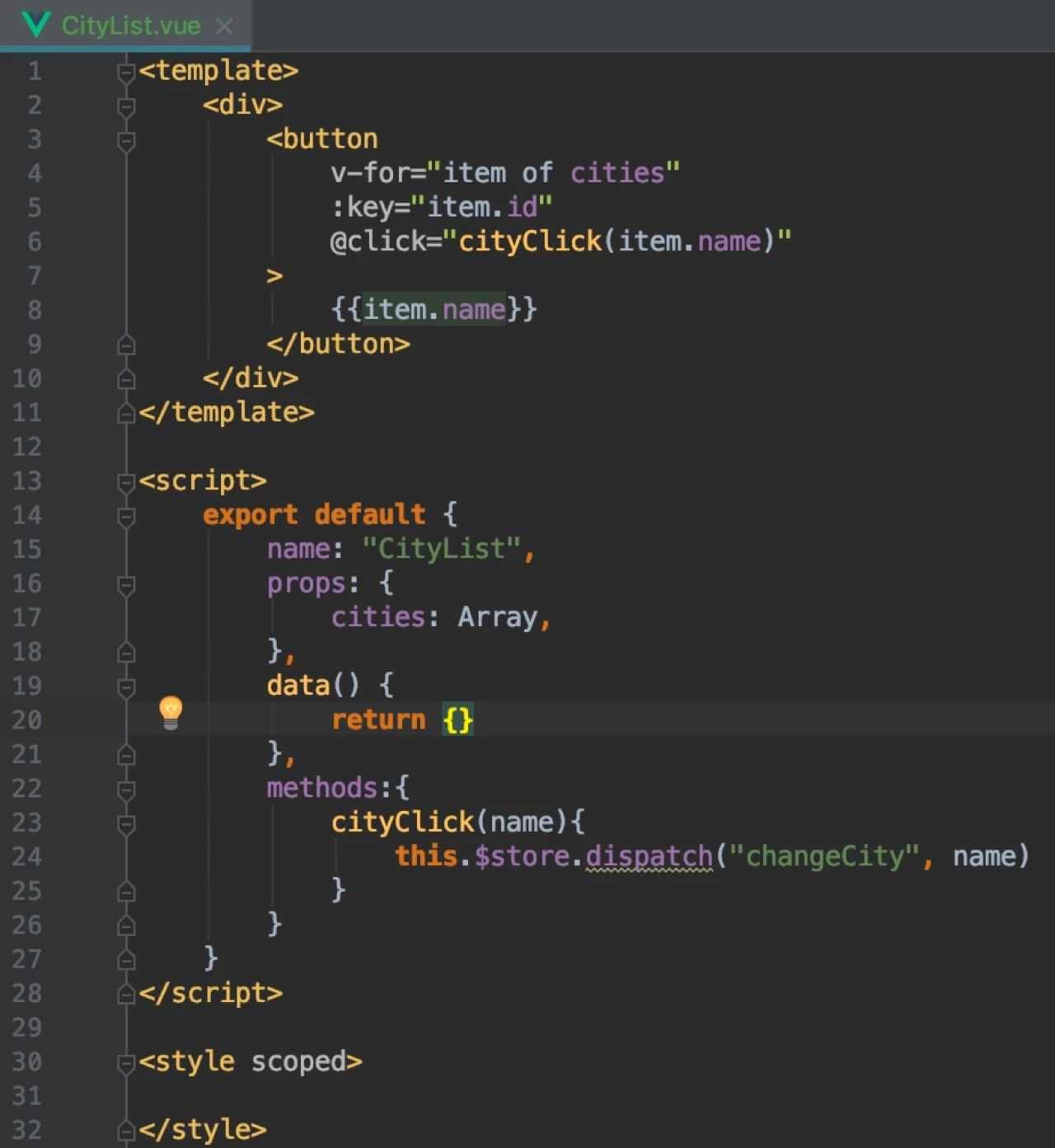
Task: Click fold end marker on line 27
Action: (126, 960)
